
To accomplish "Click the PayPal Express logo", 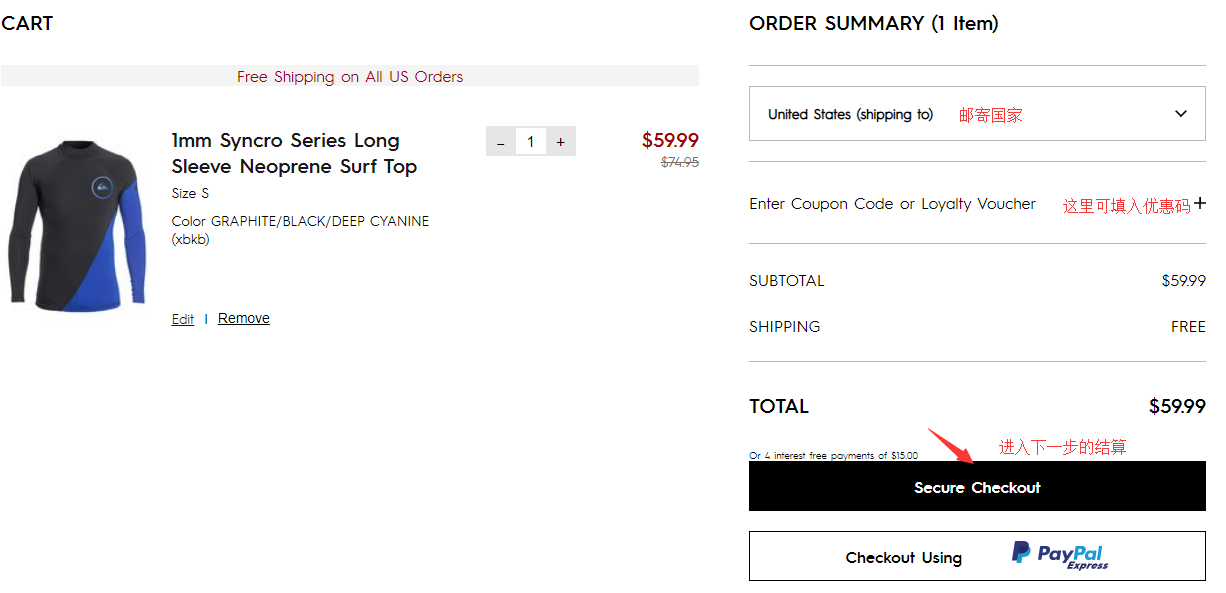I will [1059, 555].
